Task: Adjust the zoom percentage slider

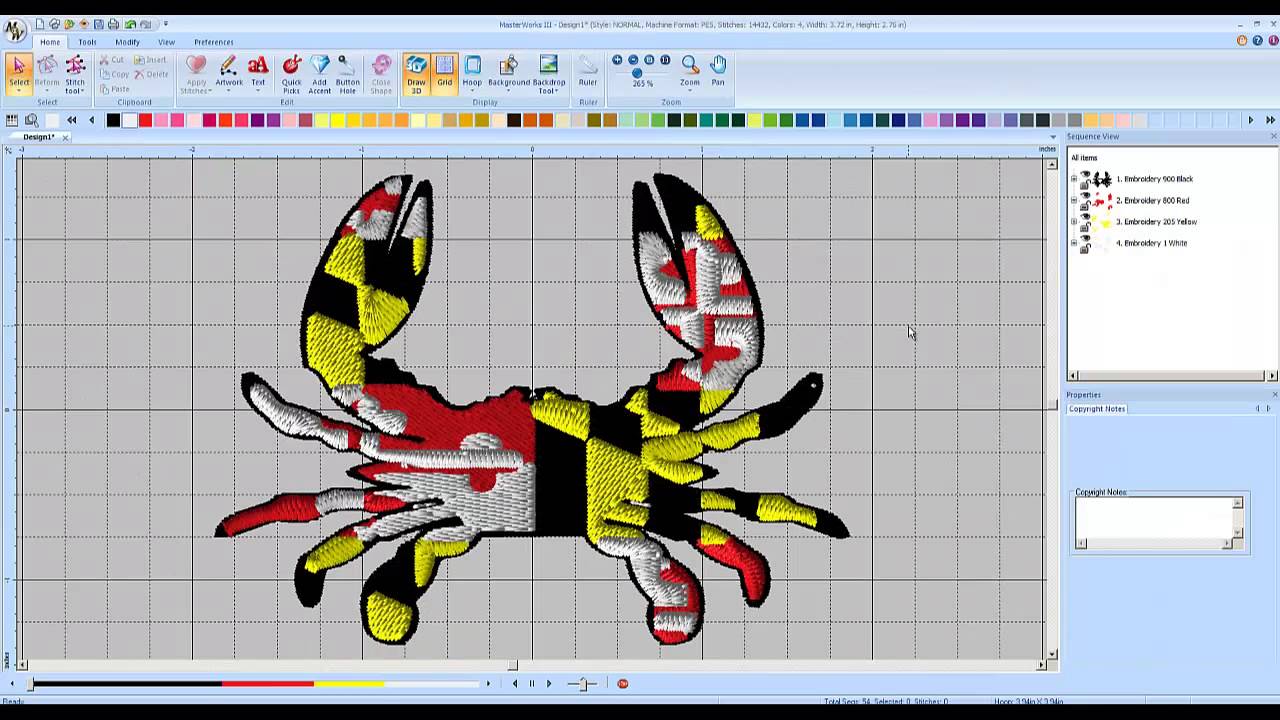Action: pyautogui.click(x=637, y=73)
